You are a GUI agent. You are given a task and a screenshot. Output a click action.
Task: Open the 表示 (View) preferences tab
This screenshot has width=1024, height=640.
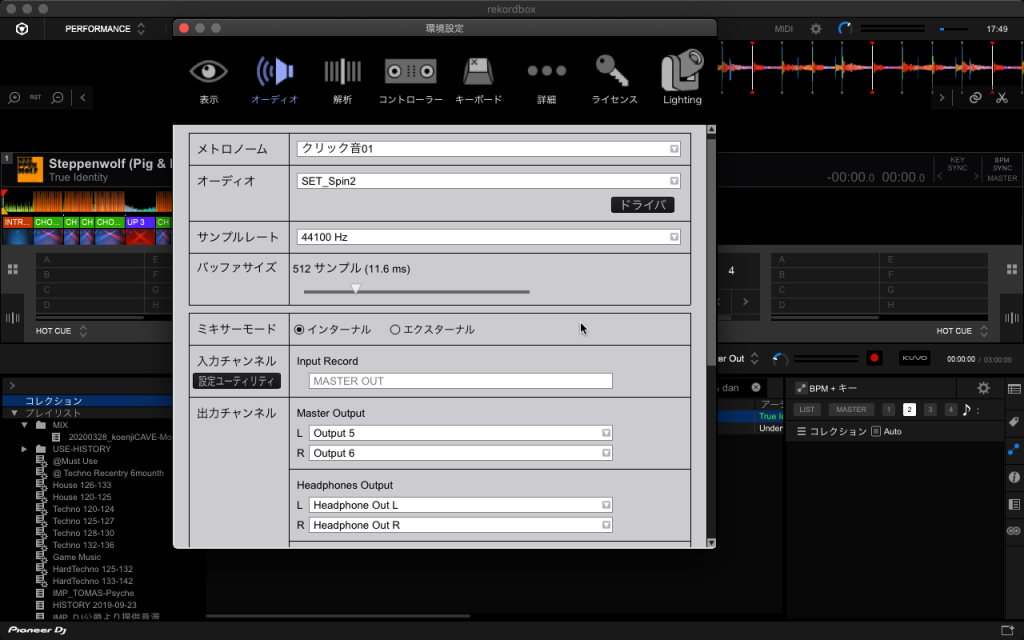pos(208,81)
